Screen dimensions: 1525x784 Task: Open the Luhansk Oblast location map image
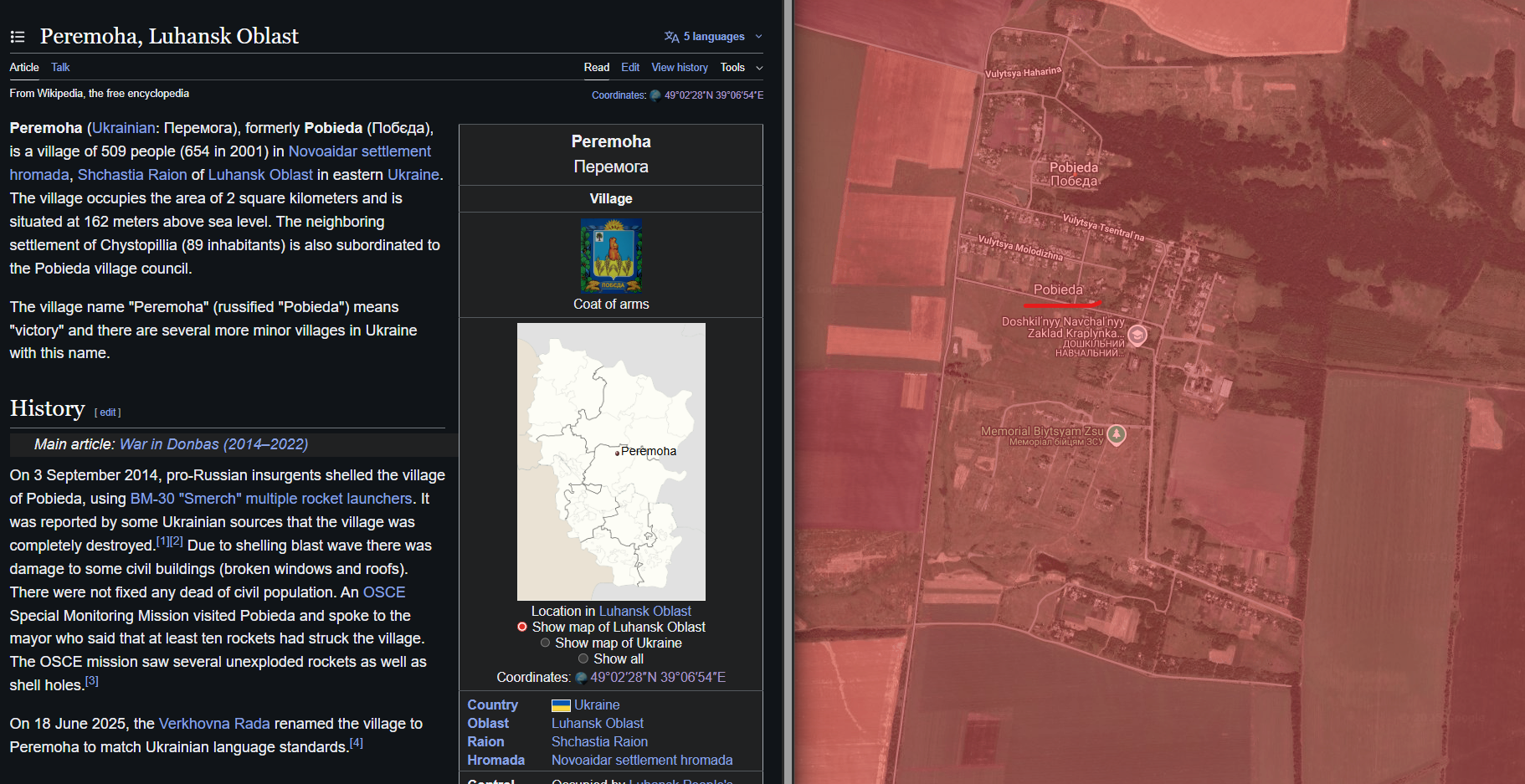click(x=611, y=462)
